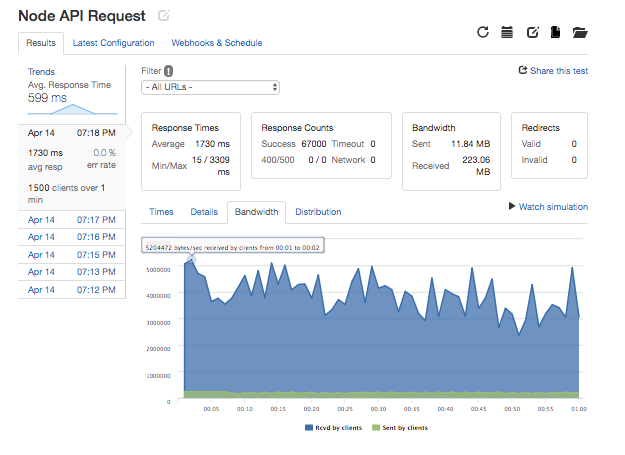This screenshot has width=625, height=455.
Task: Click the 00:30 x-axis label
Action: [378, 409]
